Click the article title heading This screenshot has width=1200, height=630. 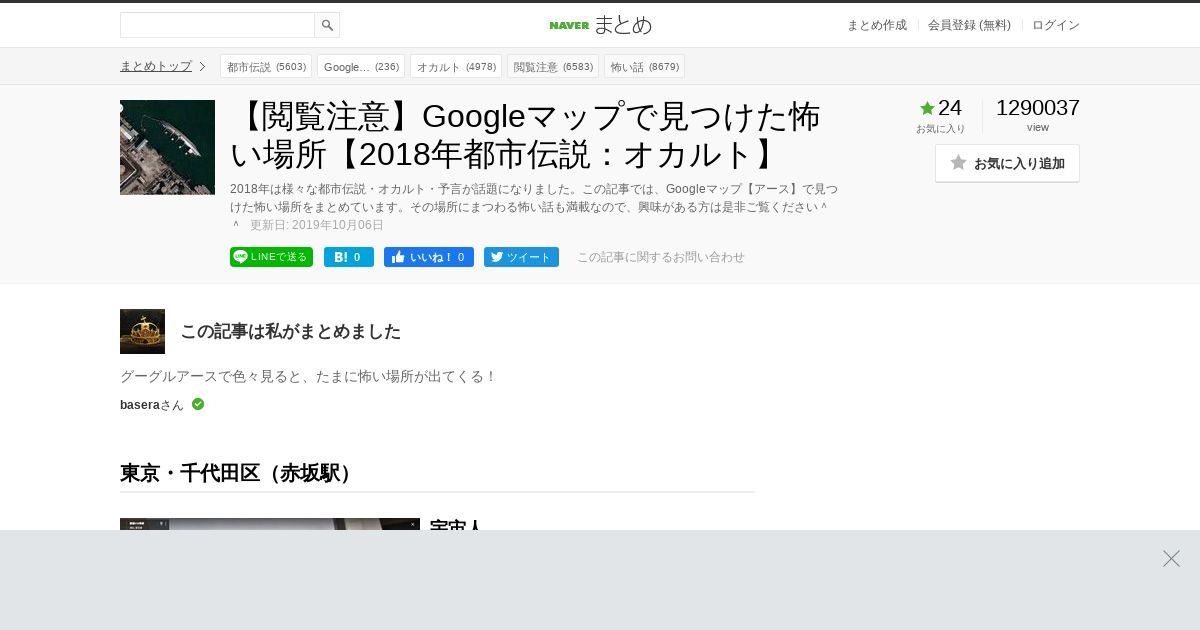(x=526, y=135)
